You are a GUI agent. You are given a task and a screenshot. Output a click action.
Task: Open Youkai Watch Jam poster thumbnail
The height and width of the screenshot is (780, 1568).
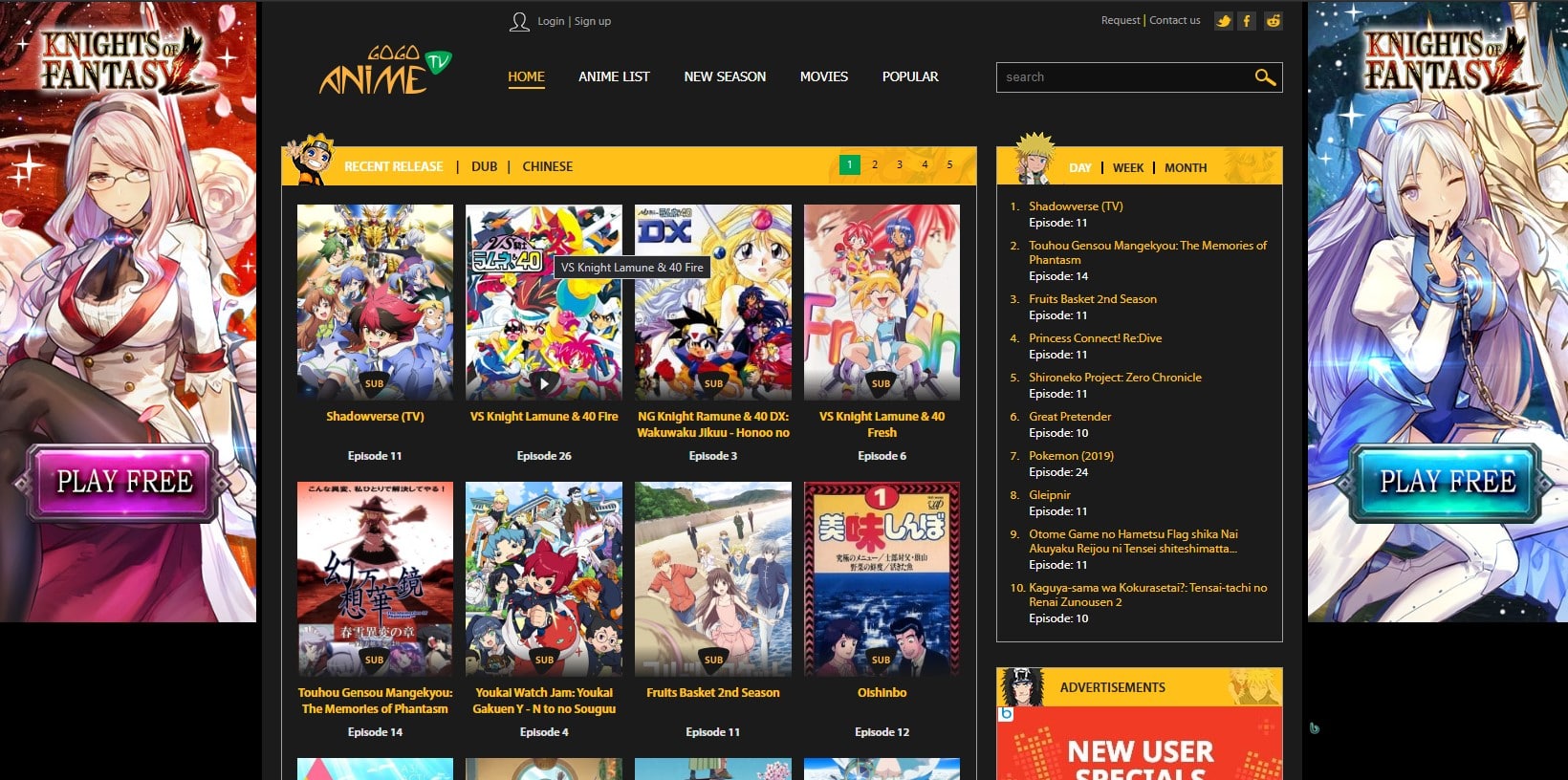544,579
